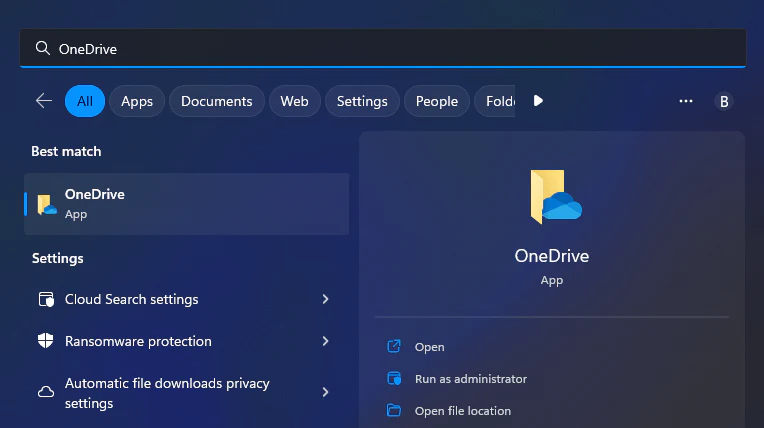The height and width of the screenshot is (428, 764).
Task: Switch to the Apps filter tab
Action: [137, 101]
